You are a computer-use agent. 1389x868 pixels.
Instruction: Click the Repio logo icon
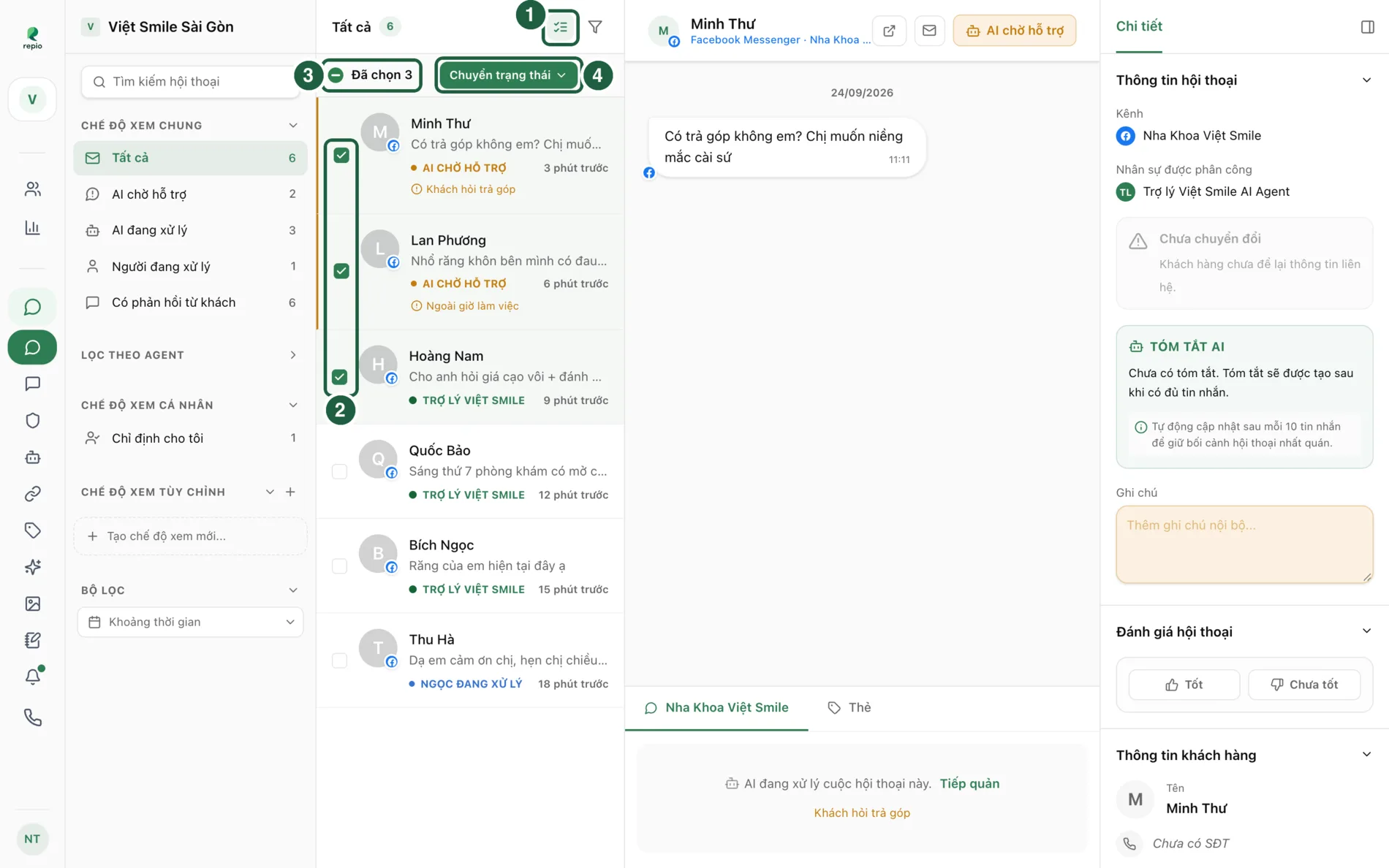pos(32,37)
